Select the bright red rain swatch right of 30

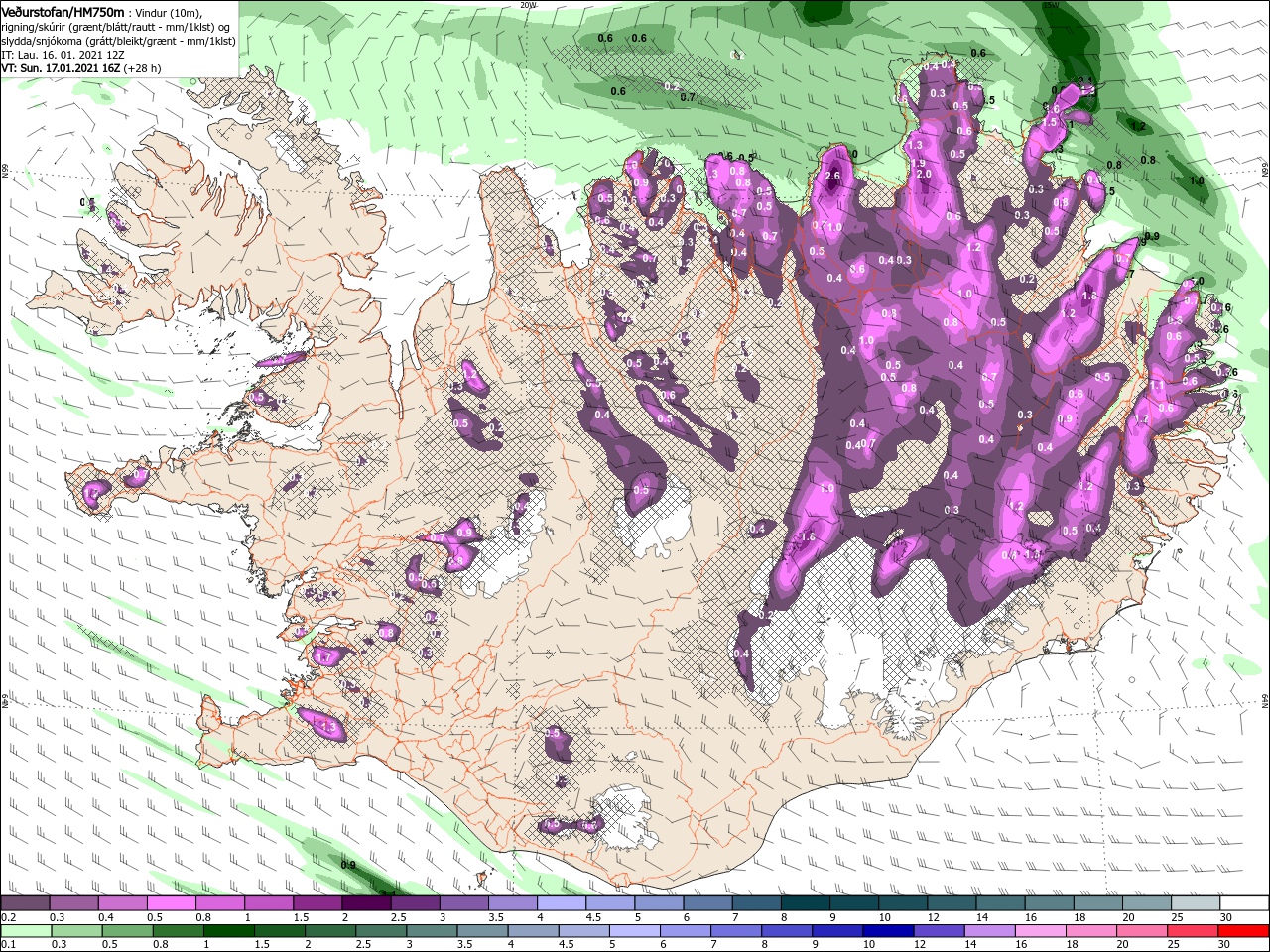[1244, 931]
